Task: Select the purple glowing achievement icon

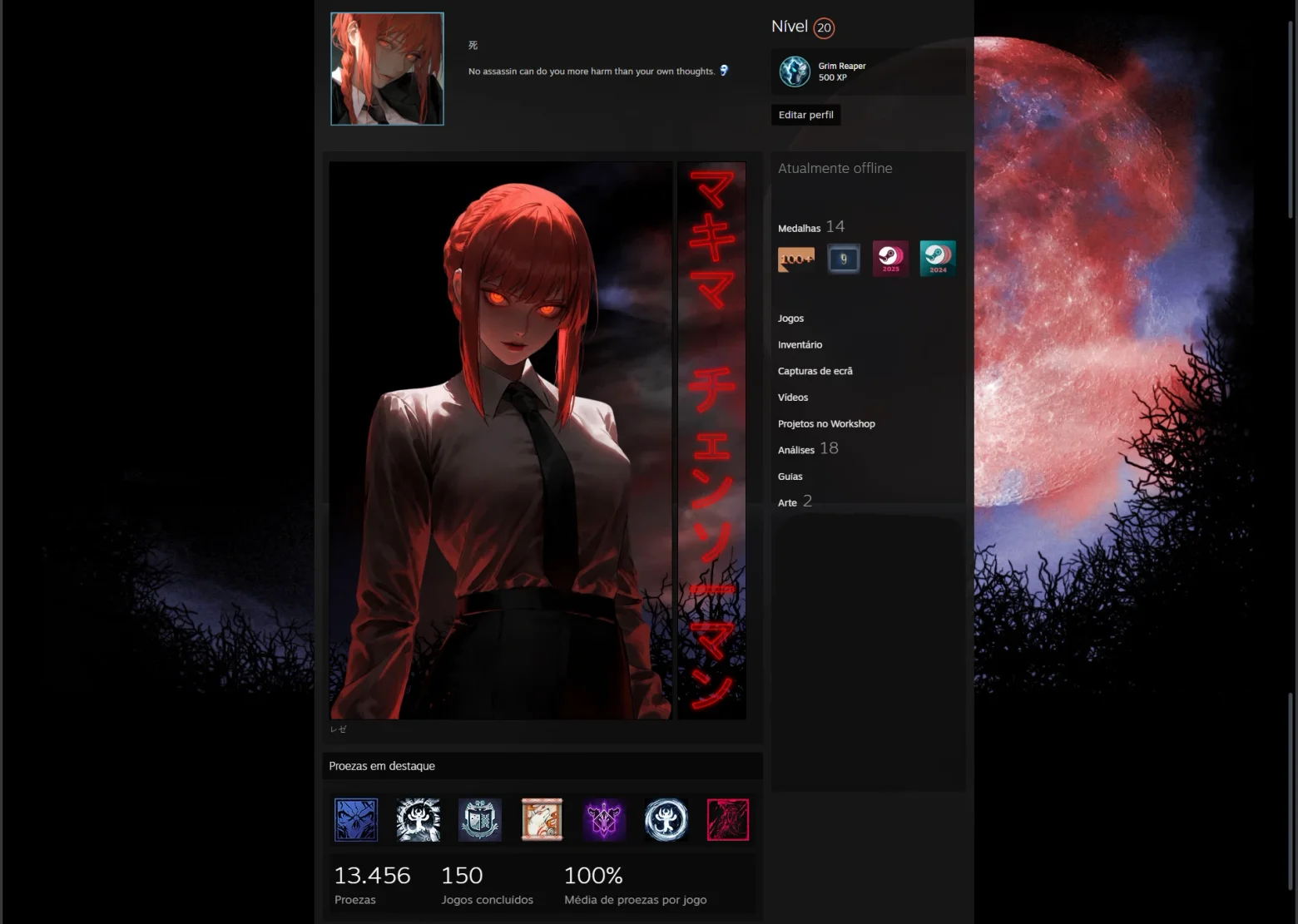Action: point(604,820)
